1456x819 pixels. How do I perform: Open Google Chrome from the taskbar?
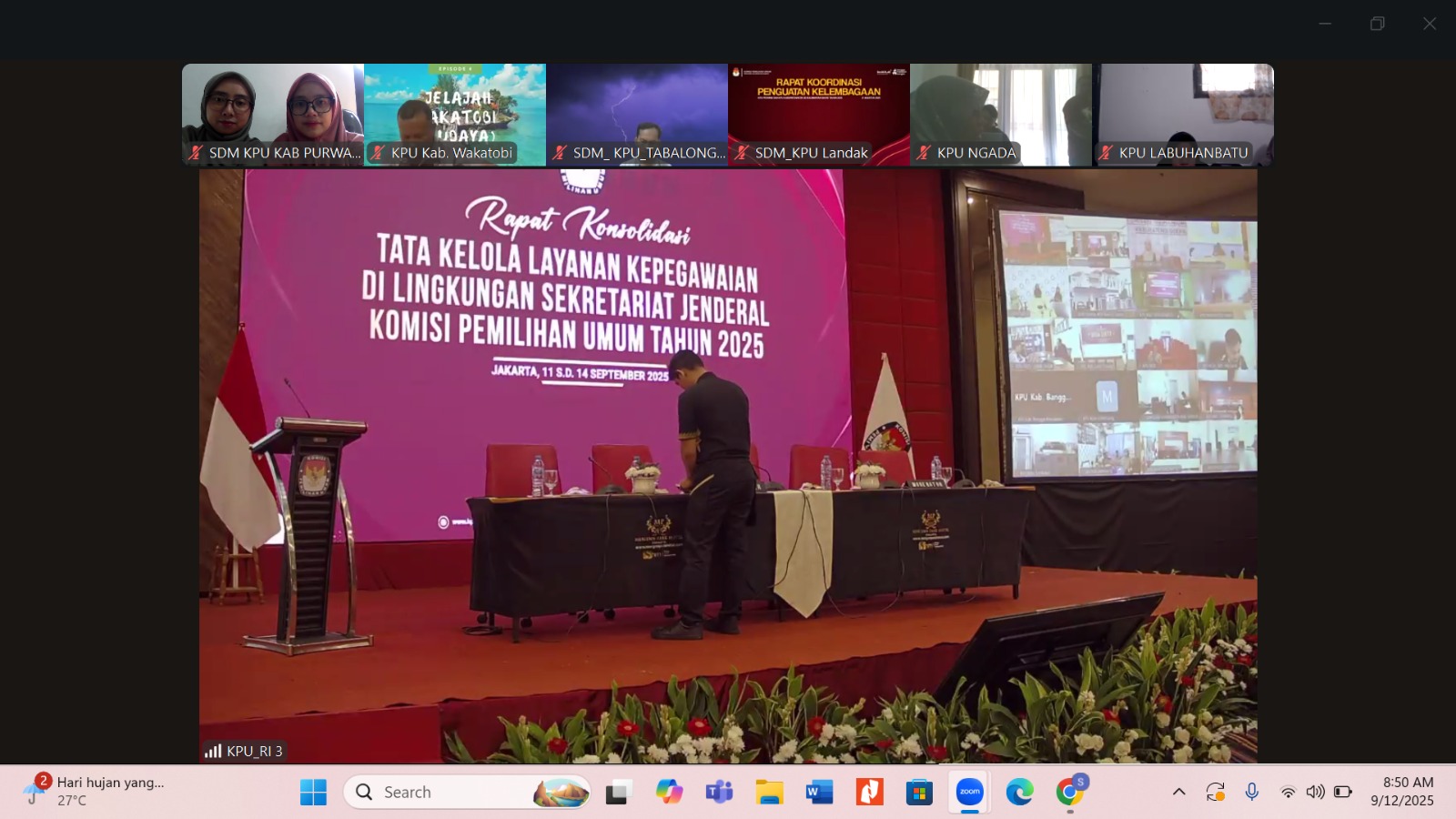coord(1070,792)
